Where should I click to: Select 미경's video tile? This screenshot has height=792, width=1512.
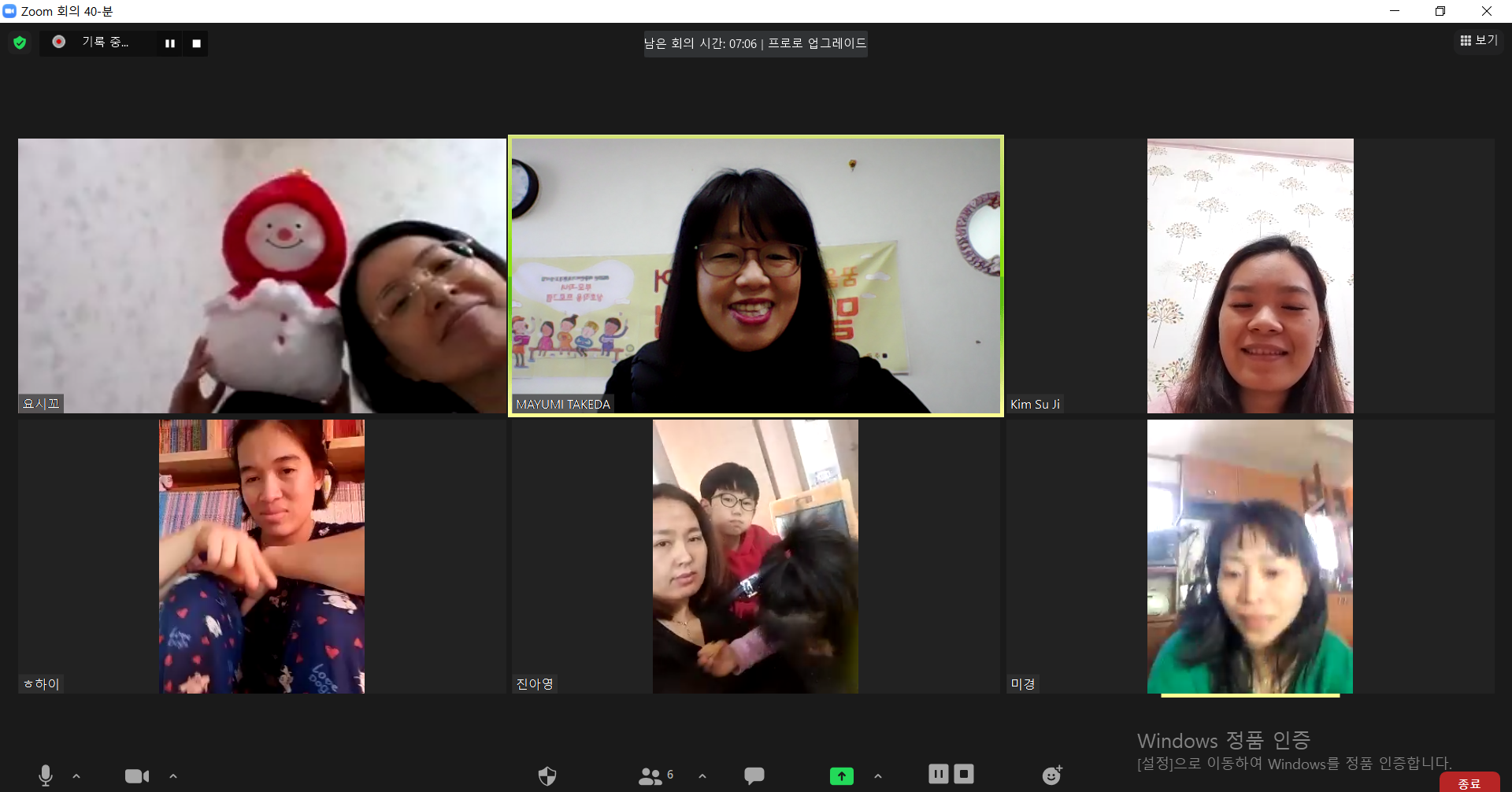point(1250,556)
